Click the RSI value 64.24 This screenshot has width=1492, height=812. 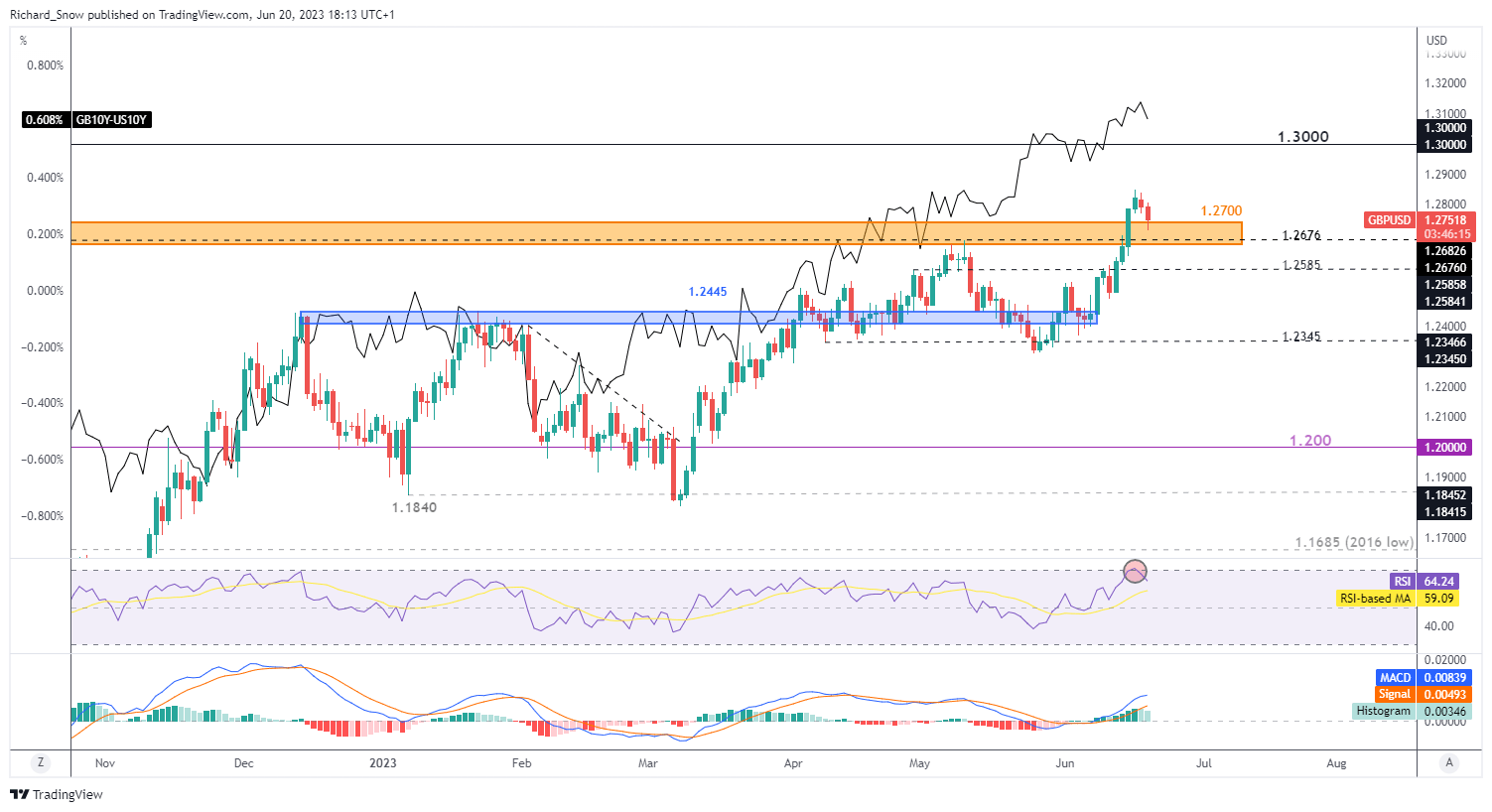pos(1439,582)
